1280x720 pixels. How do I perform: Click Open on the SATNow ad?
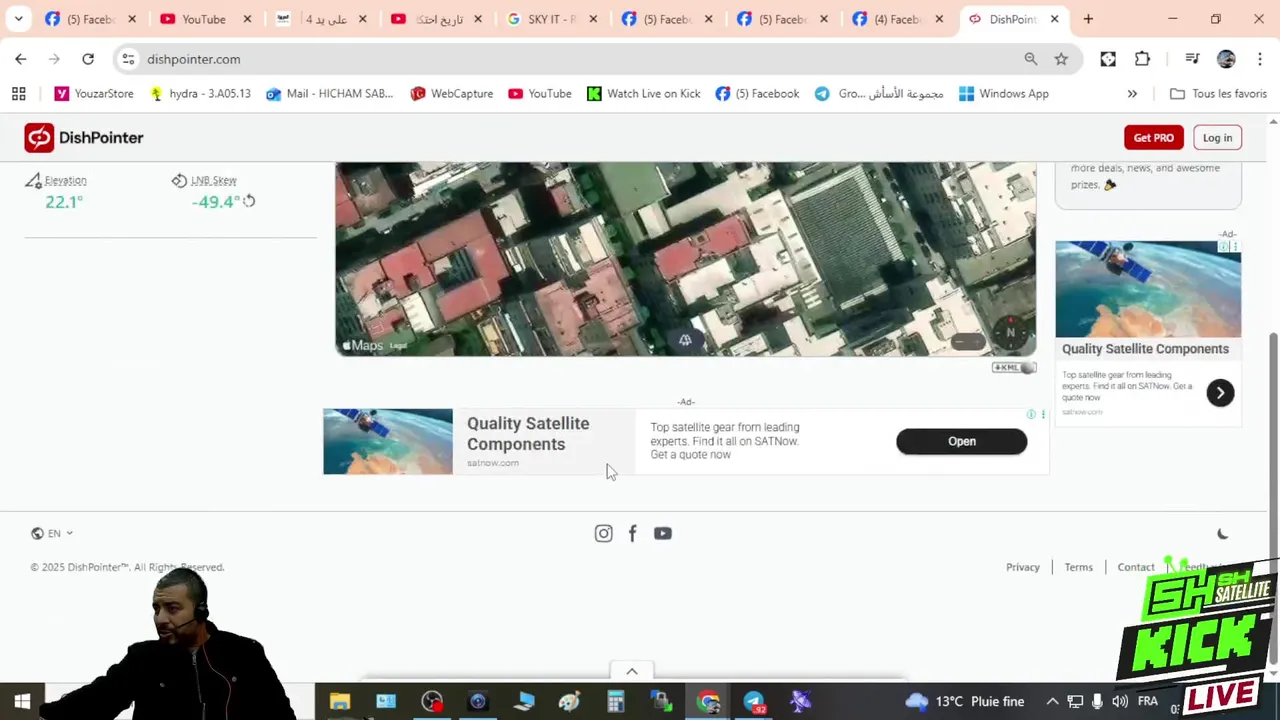[961, 441]
